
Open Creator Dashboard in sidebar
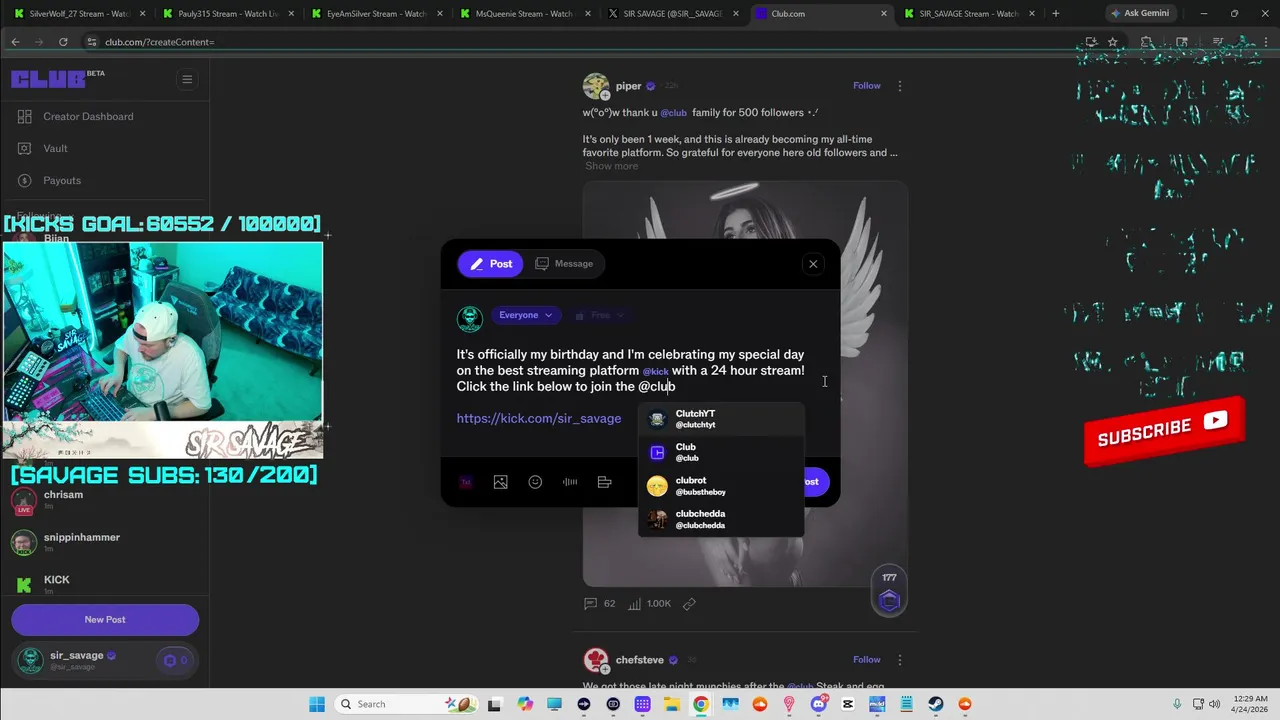[x=88, y=116]
